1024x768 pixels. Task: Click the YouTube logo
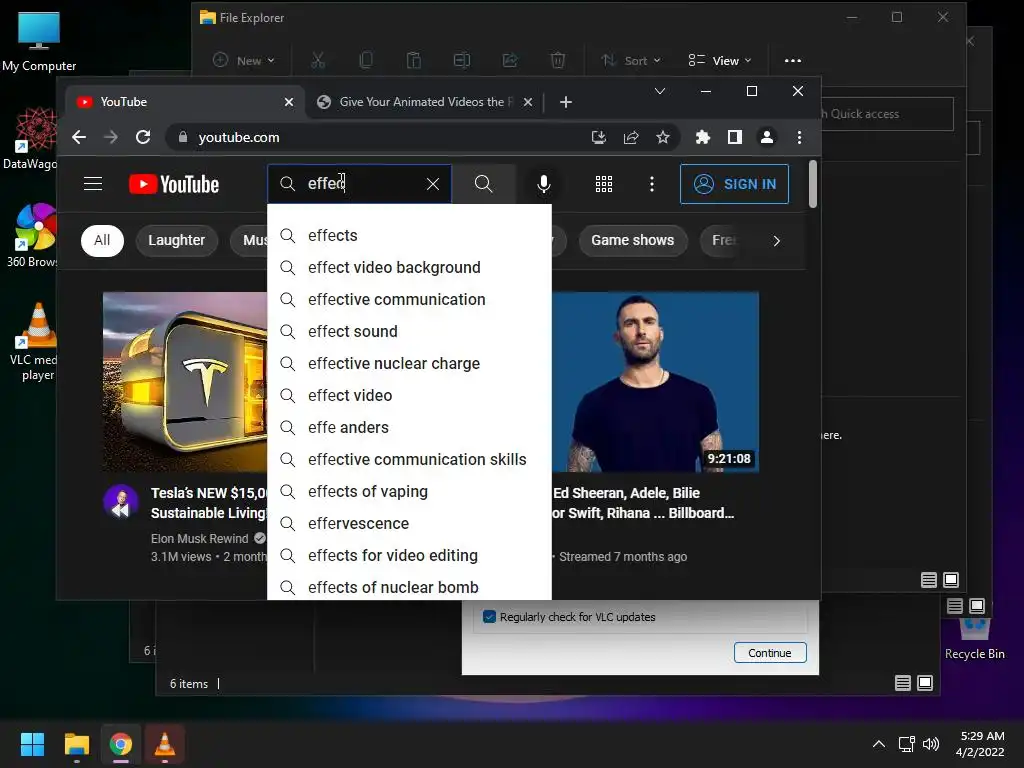174,184
